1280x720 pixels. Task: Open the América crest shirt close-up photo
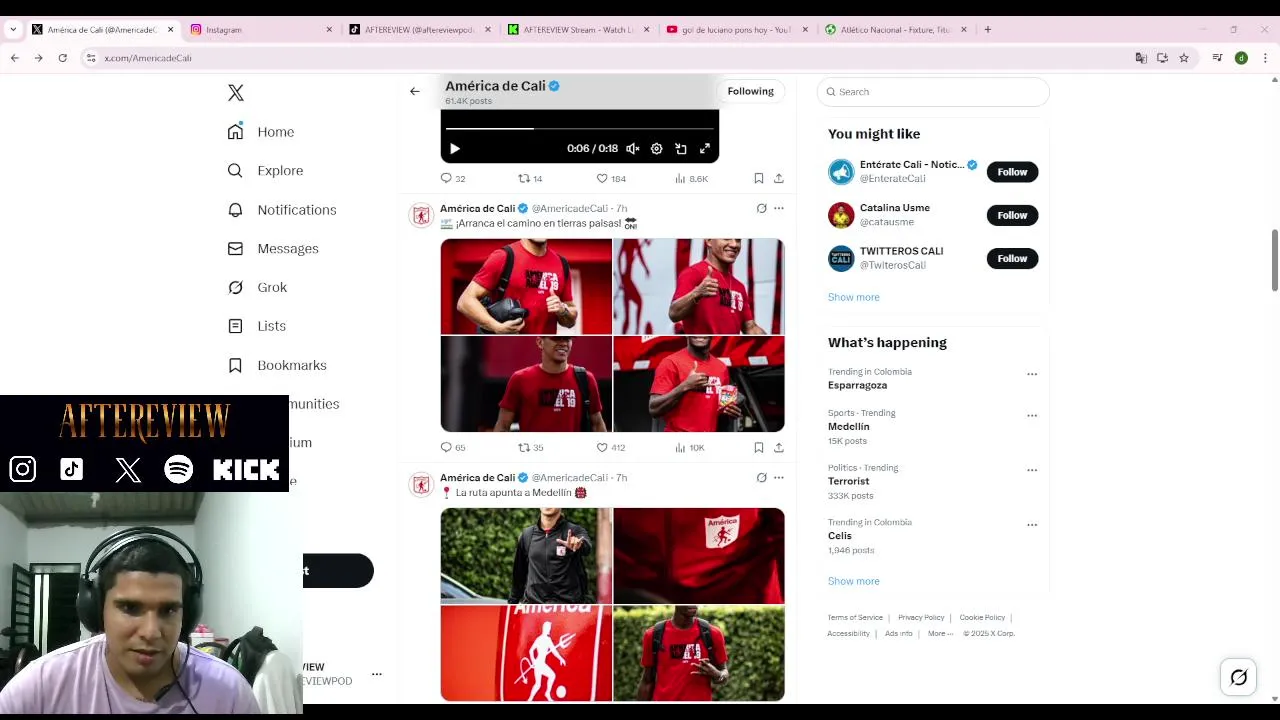tap(699, 555)
